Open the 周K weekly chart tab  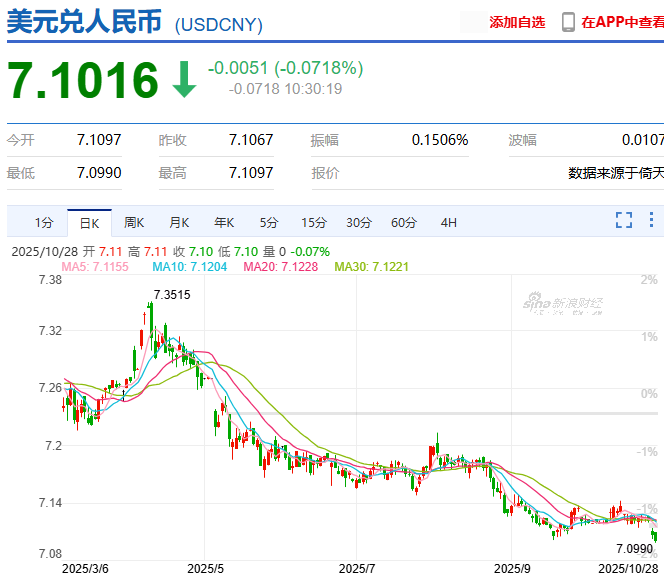[x=134, y=222]
